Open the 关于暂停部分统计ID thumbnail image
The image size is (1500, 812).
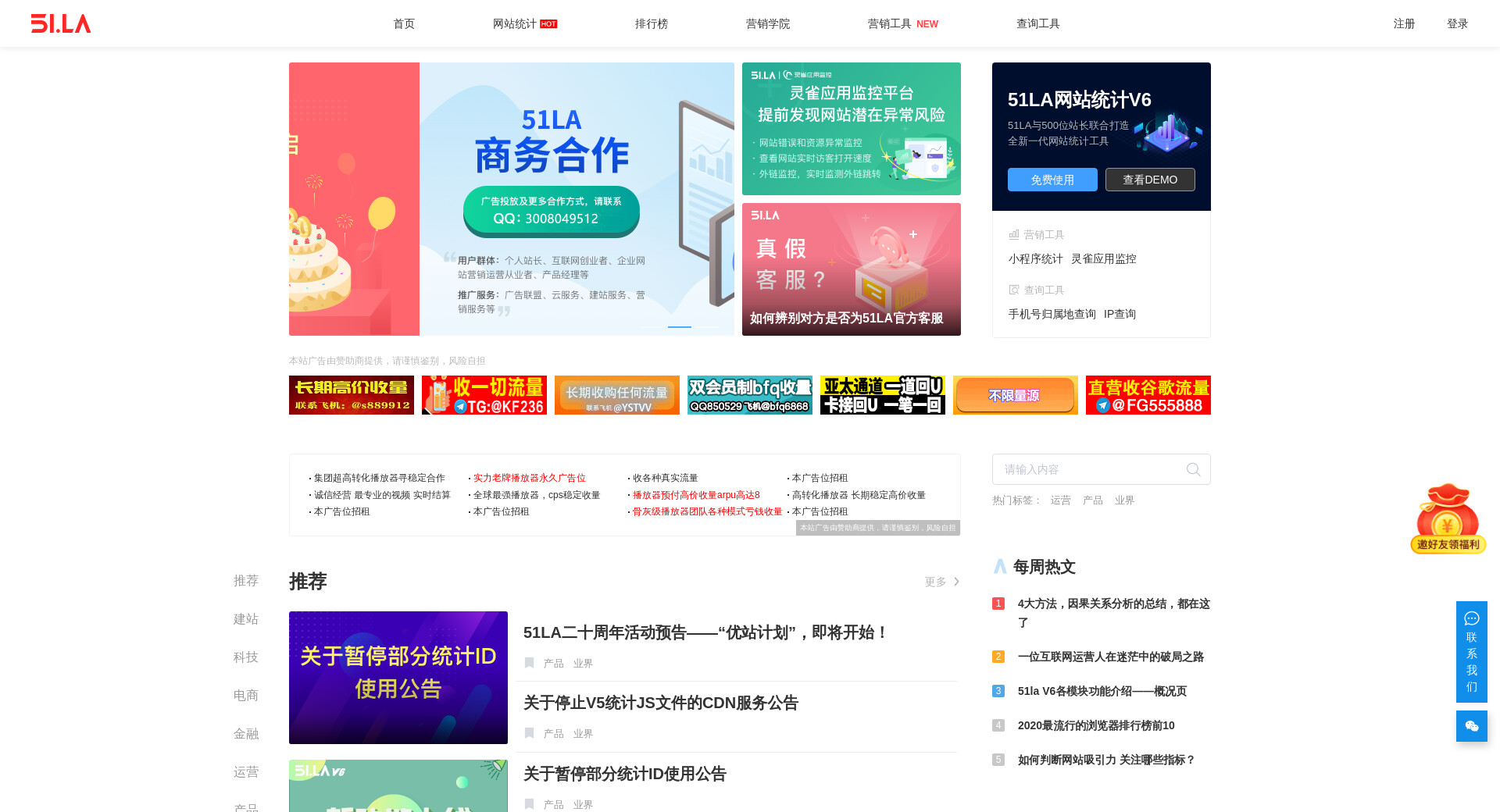[x=398, y=678]
